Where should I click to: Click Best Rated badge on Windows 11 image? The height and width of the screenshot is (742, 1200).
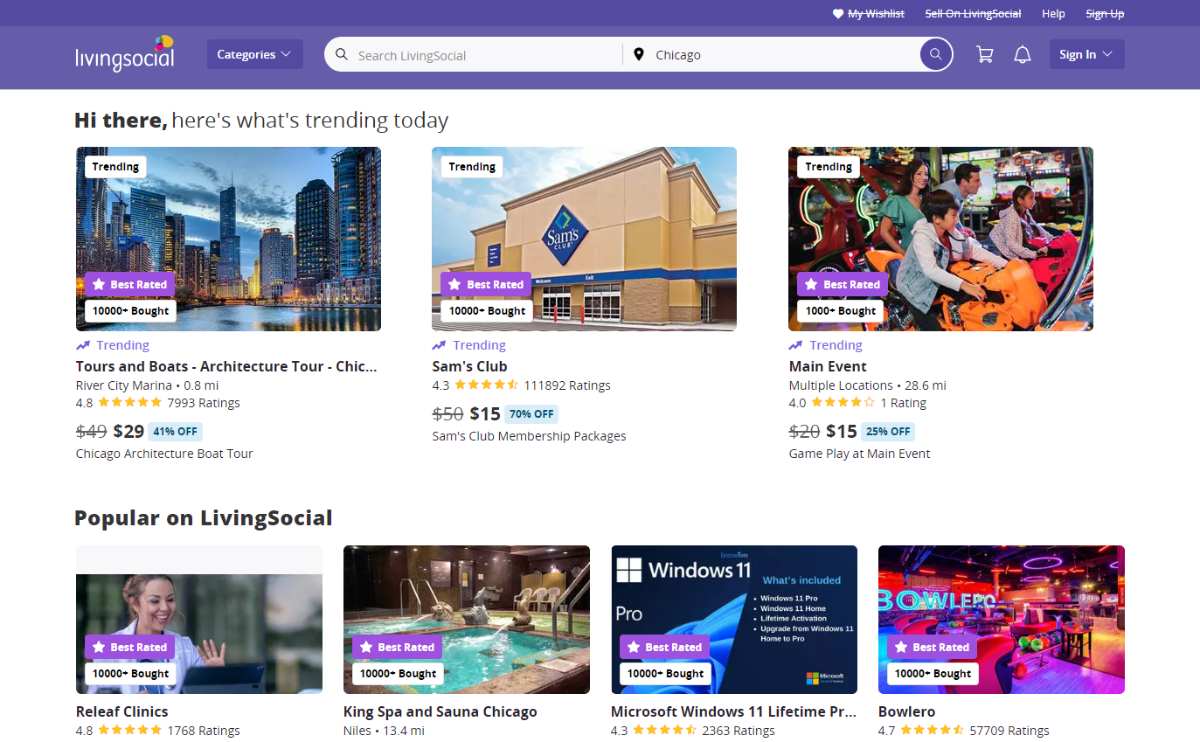pos(664,647)
